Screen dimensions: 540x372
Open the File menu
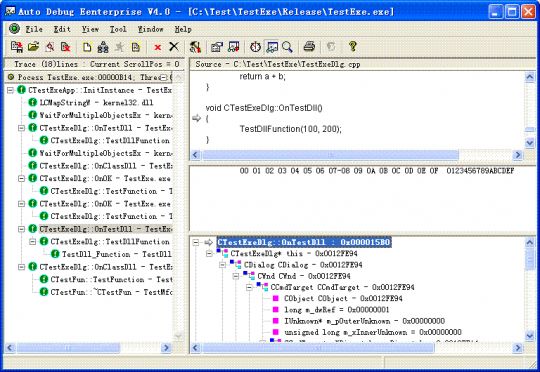pos(34,29)
